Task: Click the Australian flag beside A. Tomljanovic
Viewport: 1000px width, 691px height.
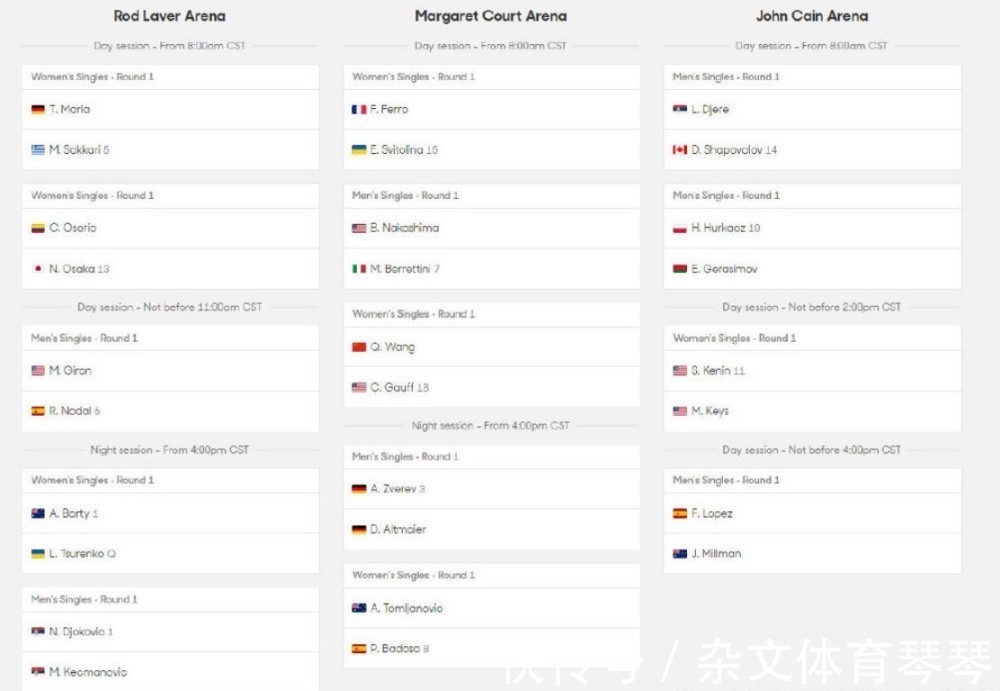Action: pos(359,608)
